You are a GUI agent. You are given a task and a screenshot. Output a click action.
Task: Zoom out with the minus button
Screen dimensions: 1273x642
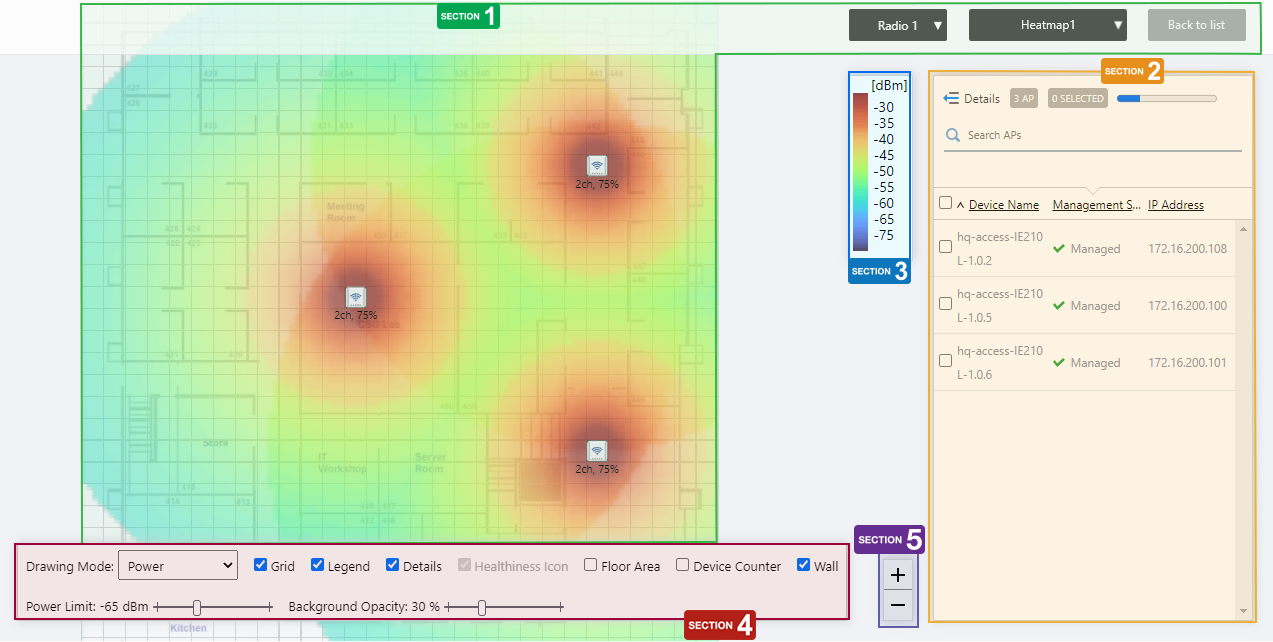tap(897, 605)
